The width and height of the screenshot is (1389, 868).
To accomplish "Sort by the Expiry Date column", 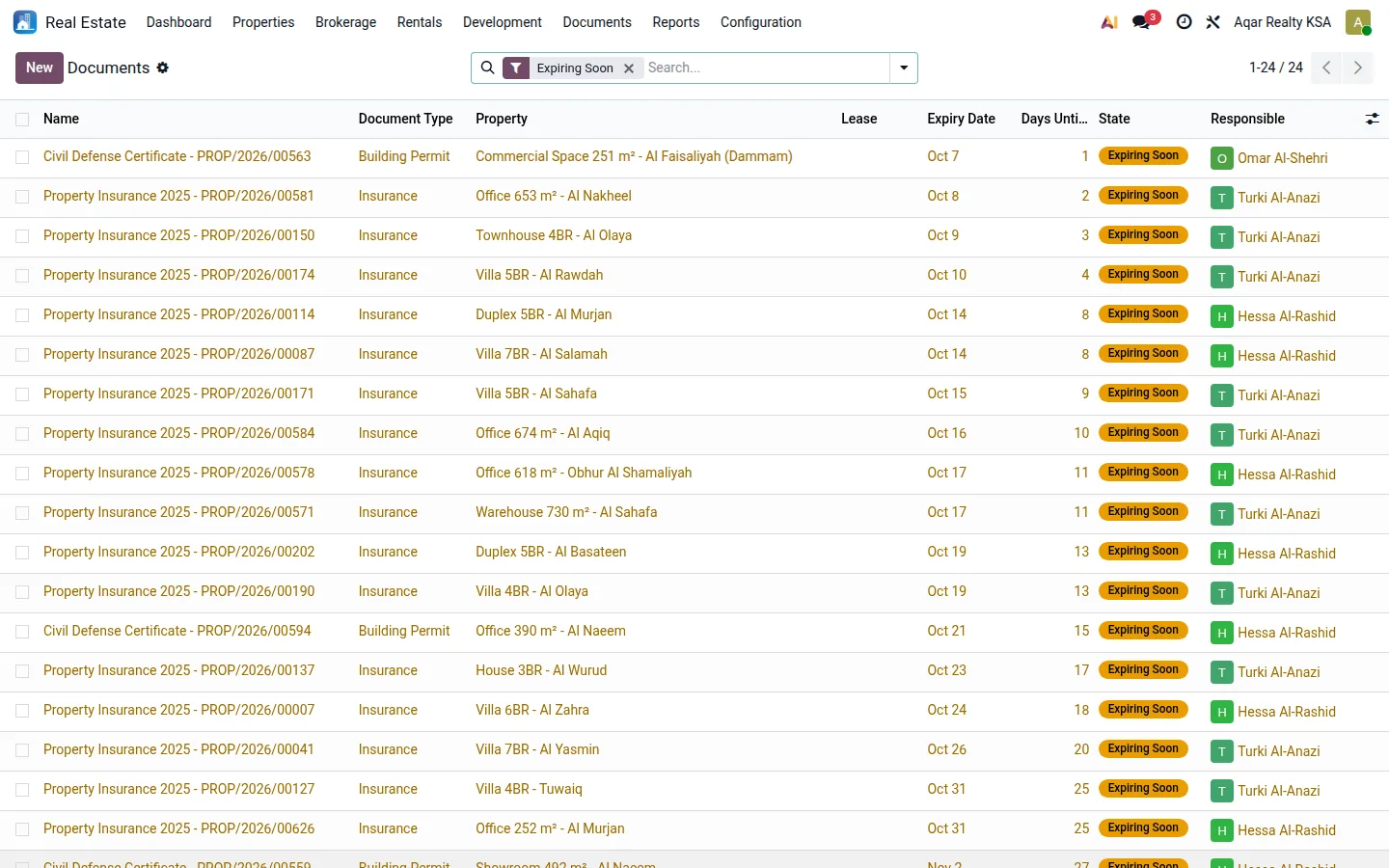I will coord(961,119).
